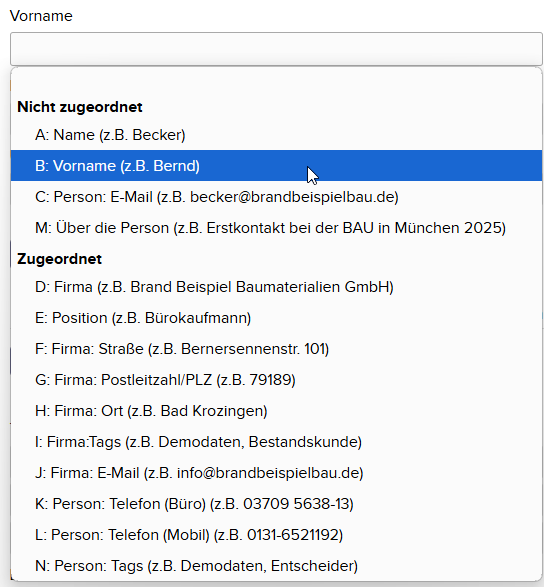Choose I: Firma:Tags option
Image resolution: width=544 pixels, height=587 pixels.
[276, 442]
